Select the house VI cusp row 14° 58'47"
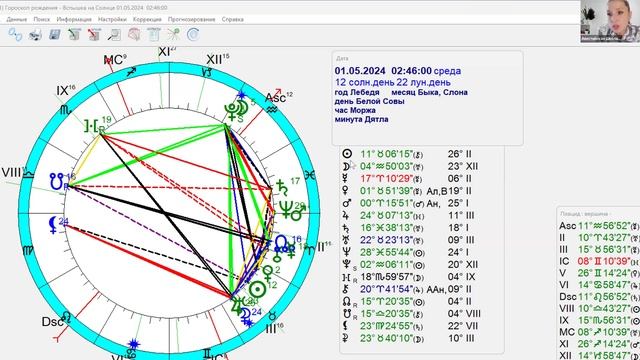 (x=599, y=284)
